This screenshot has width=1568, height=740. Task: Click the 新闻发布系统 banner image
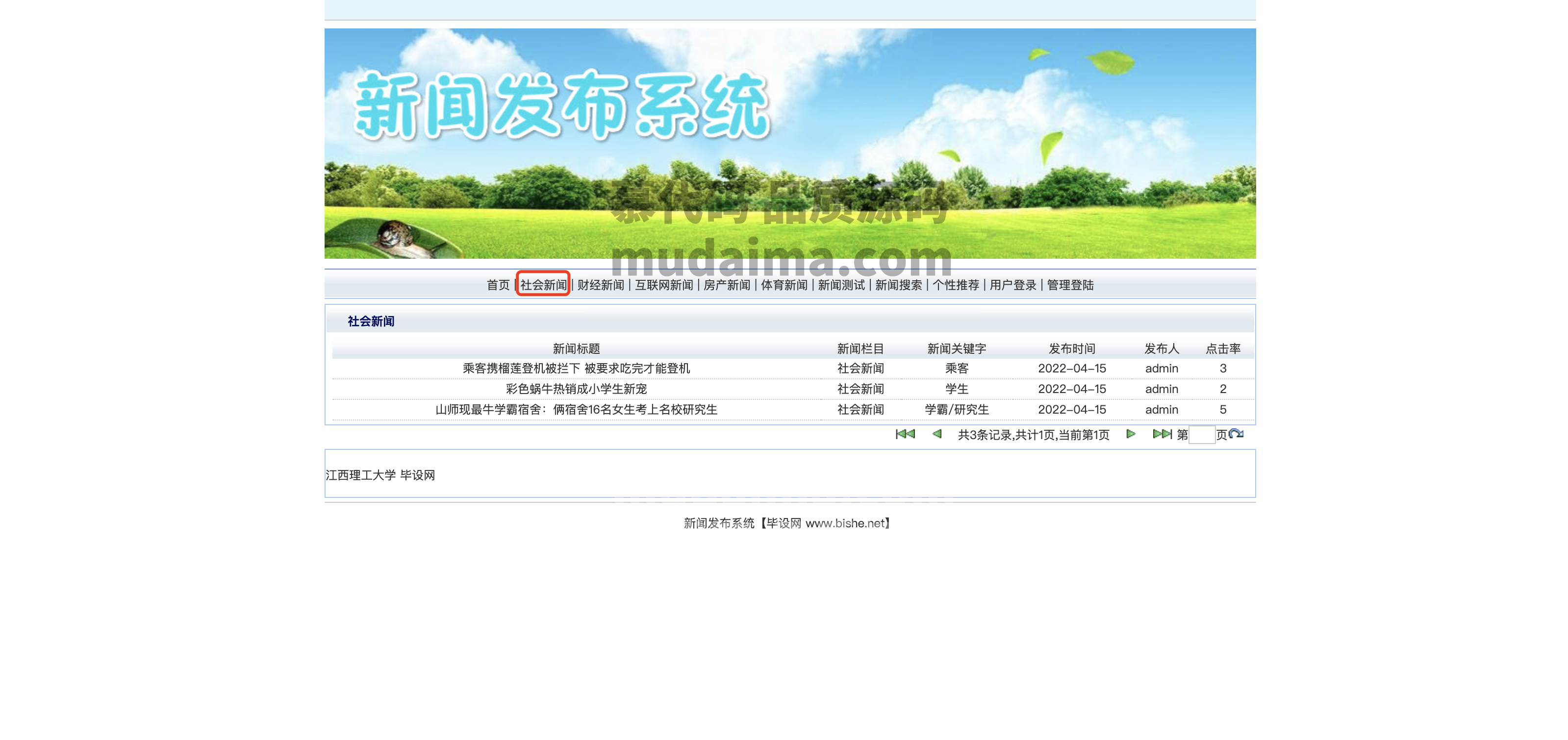[790, 144]
